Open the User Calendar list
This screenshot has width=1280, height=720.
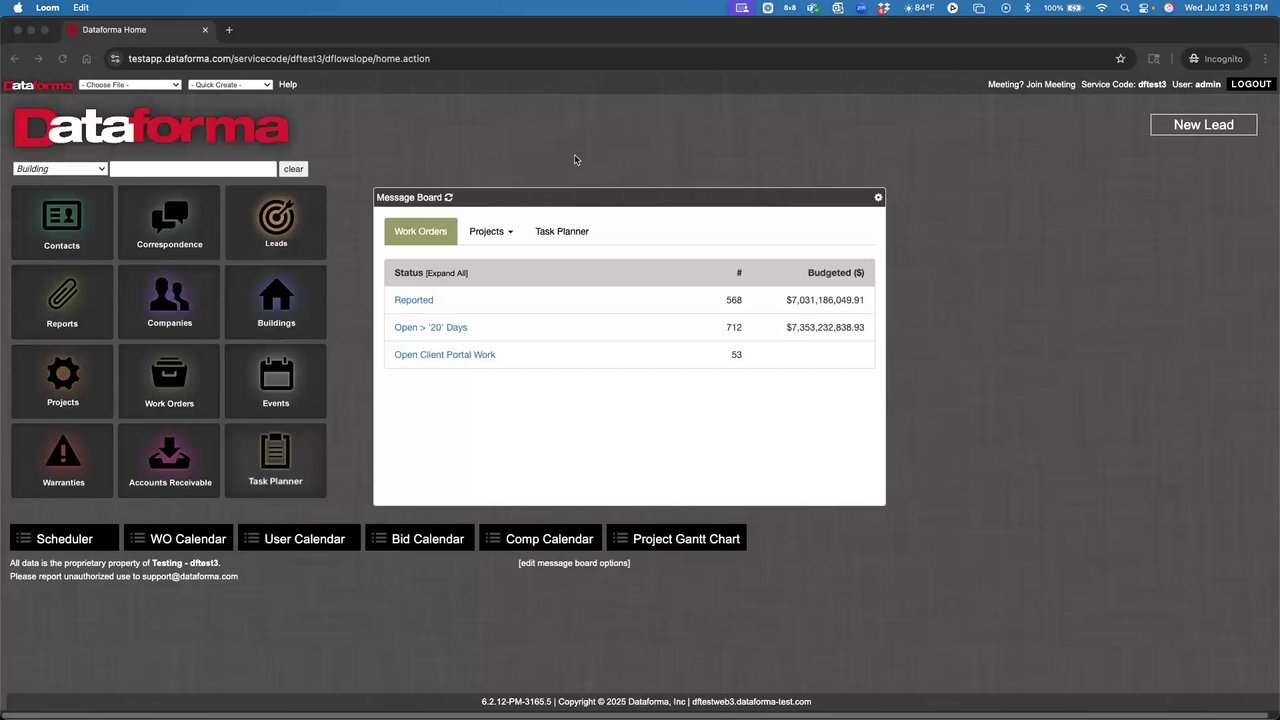pyautogui.click(x=297, y=539)
